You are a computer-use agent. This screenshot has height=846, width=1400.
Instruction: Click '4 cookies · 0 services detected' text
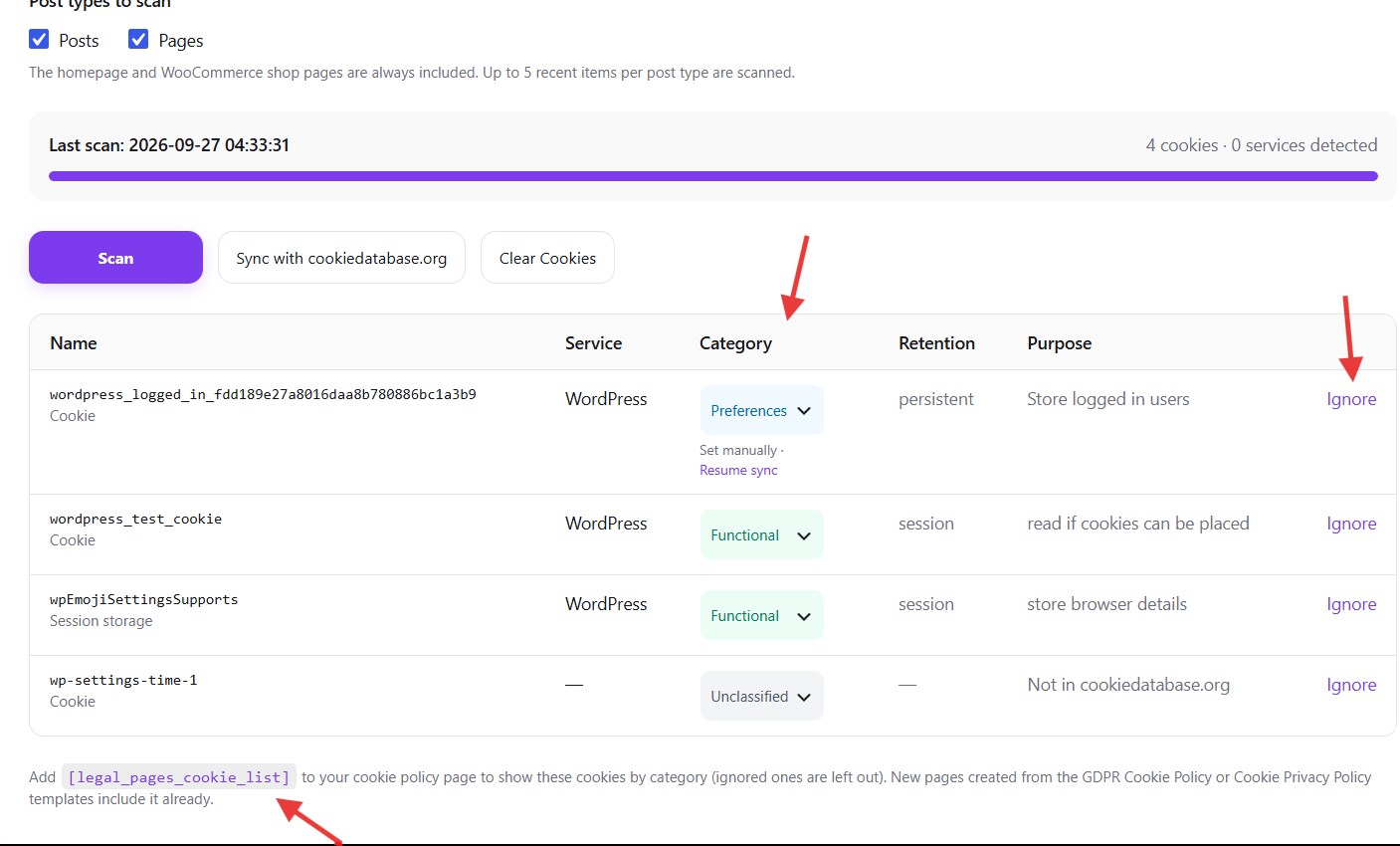coord(1261,144)
